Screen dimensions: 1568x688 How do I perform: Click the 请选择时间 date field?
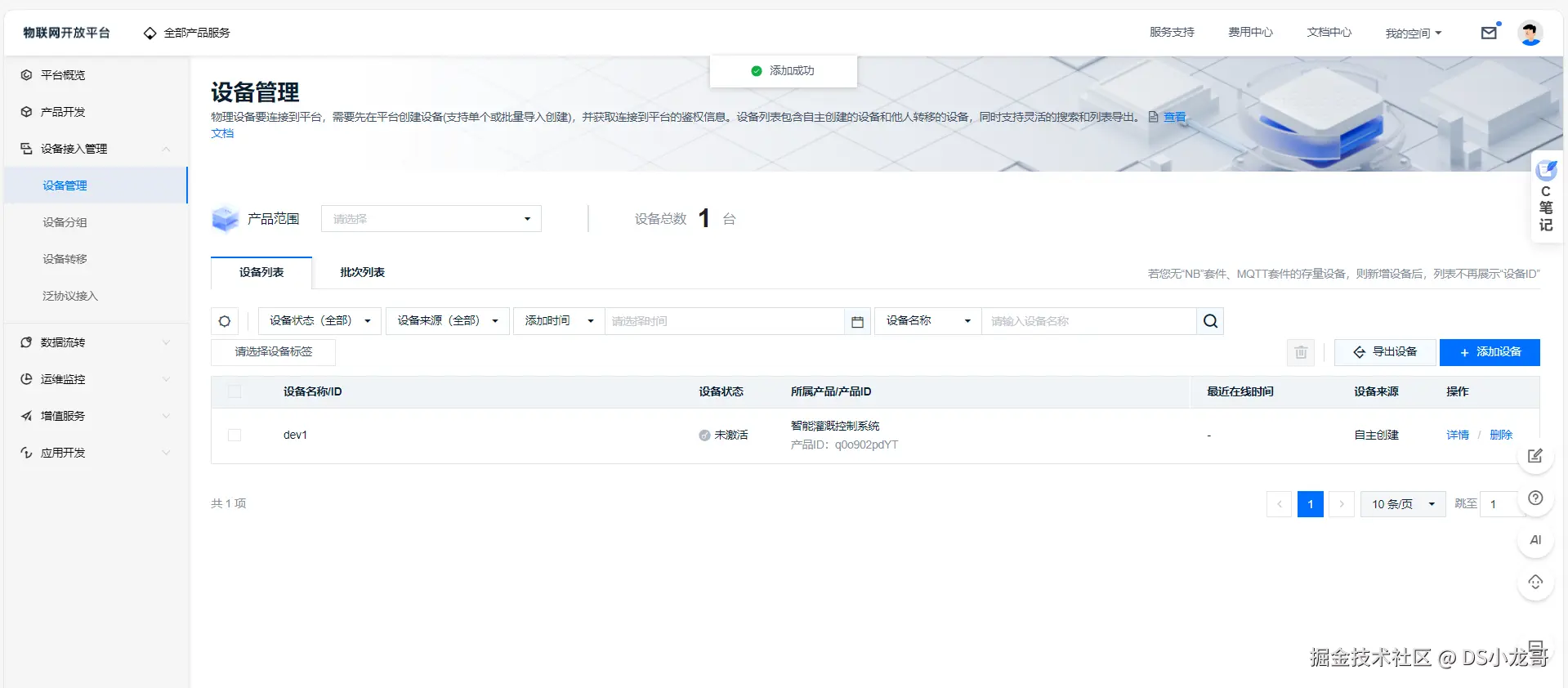click(724, 321)
